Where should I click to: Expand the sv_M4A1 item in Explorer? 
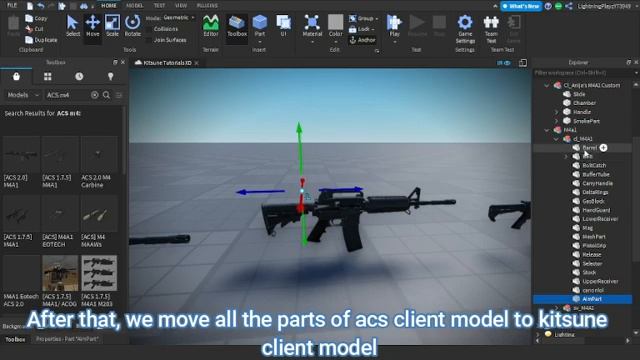tap(556, 308)
